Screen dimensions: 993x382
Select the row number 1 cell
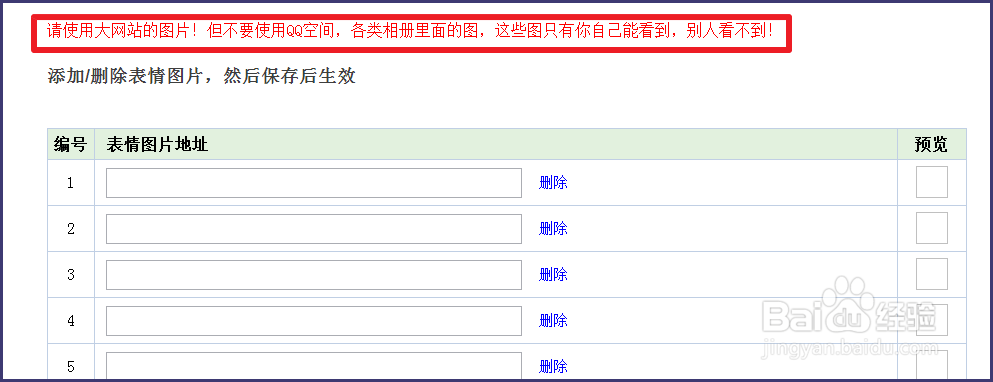(70, 183)
